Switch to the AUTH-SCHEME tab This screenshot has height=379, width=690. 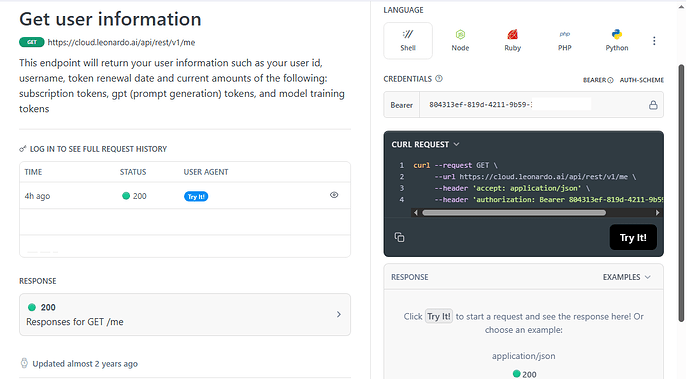click(642, 80)
